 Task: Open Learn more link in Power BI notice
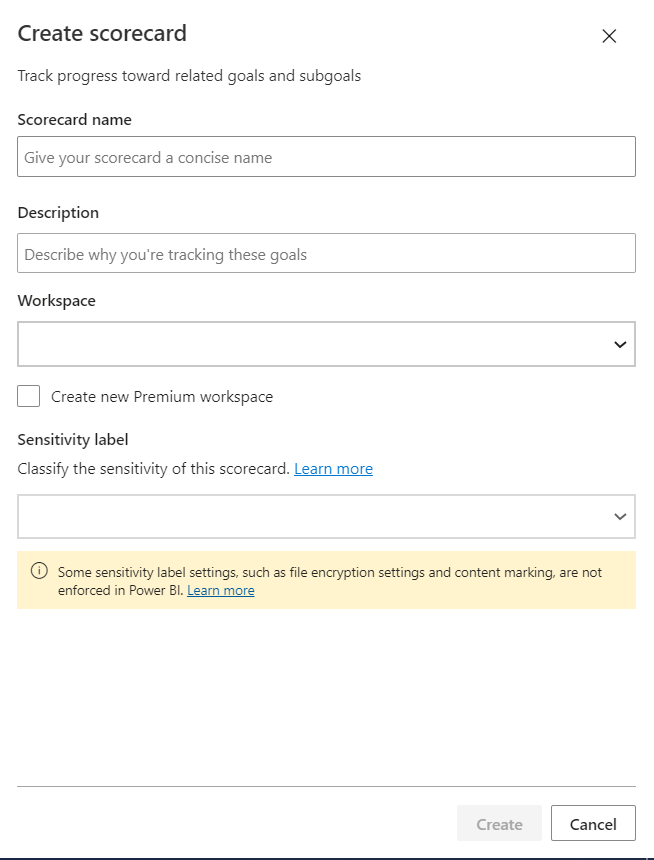221,591
